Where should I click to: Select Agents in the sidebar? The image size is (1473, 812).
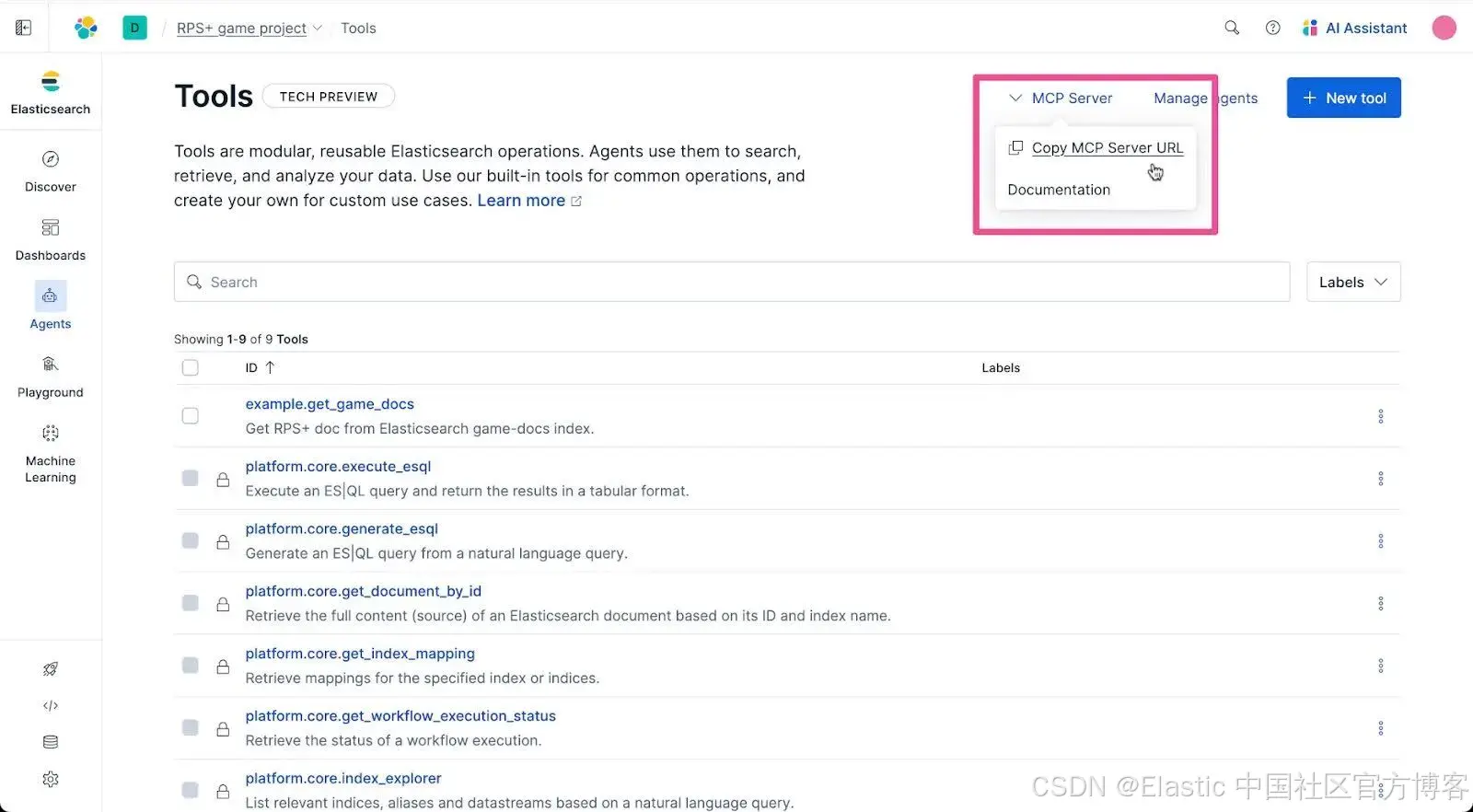click(51, 307)
